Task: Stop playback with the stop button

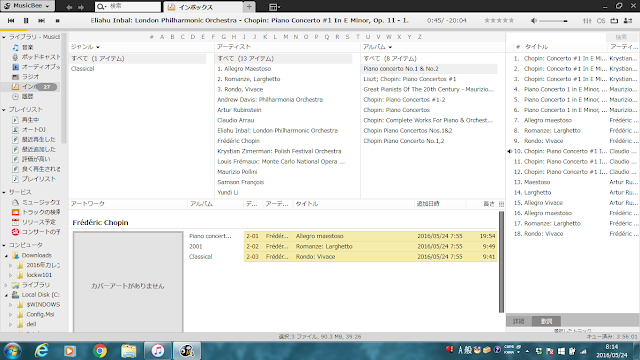Action: click(x=57, y=20)
